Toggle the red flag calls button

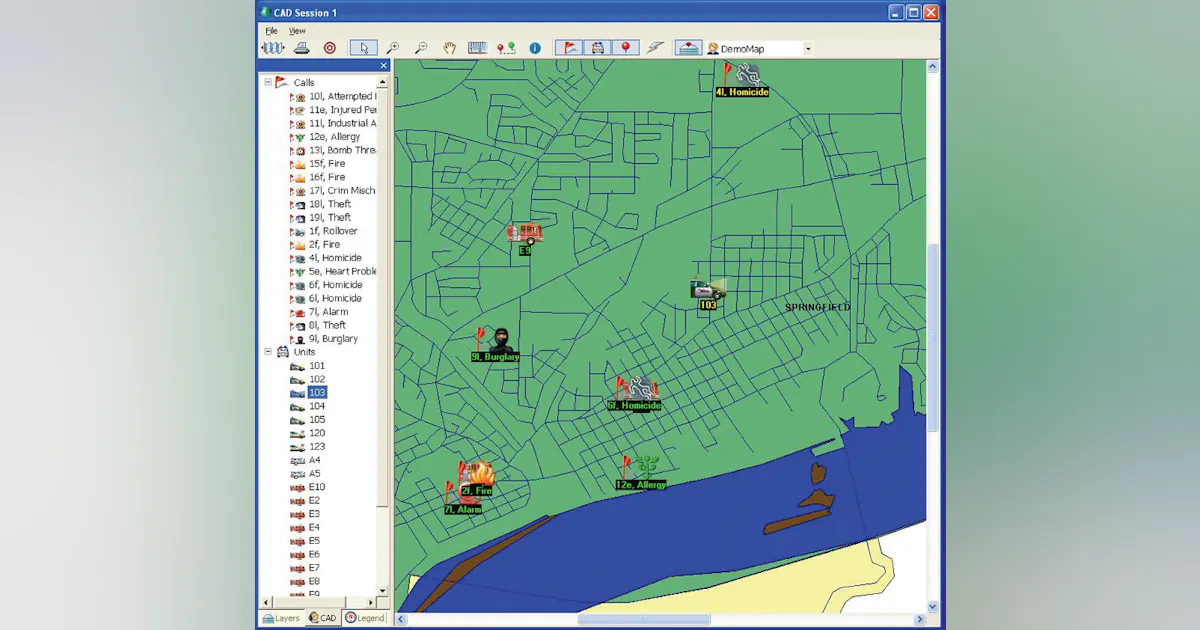point(569,48)
